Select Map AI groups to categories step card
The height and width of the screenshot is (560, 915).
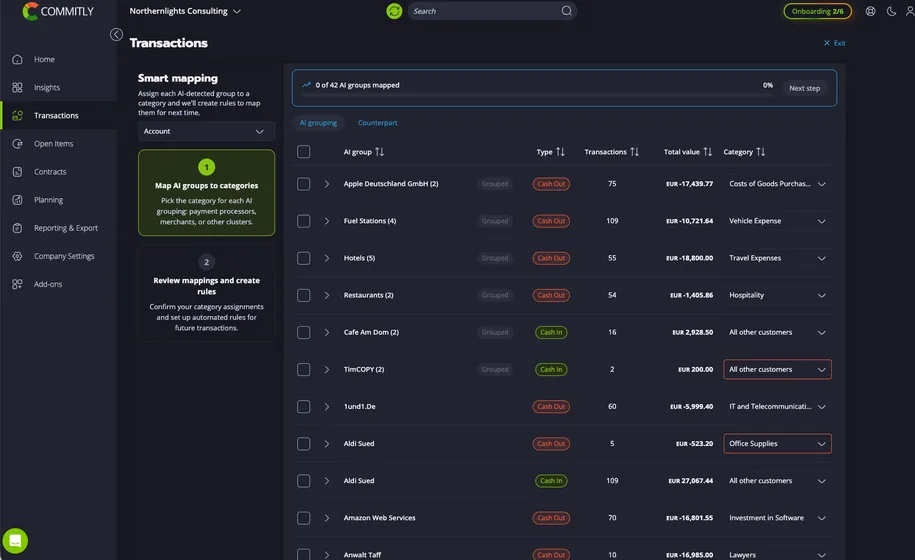click(x=207, y=192)
